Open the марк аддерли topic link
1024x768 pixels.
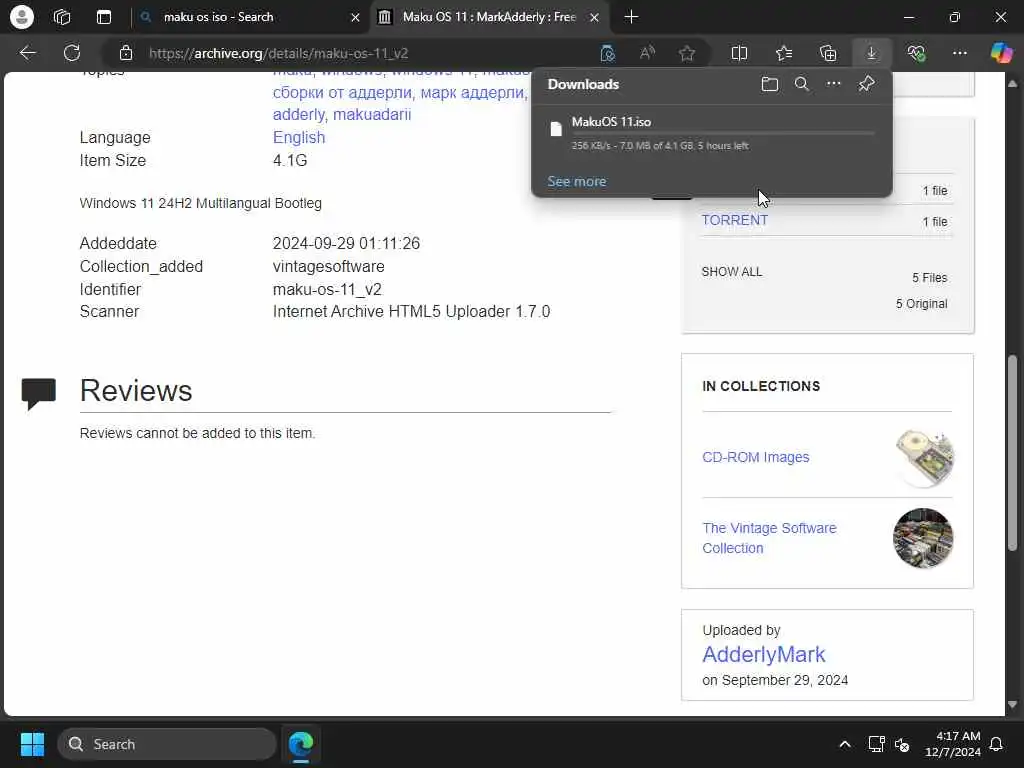point(472,92)
